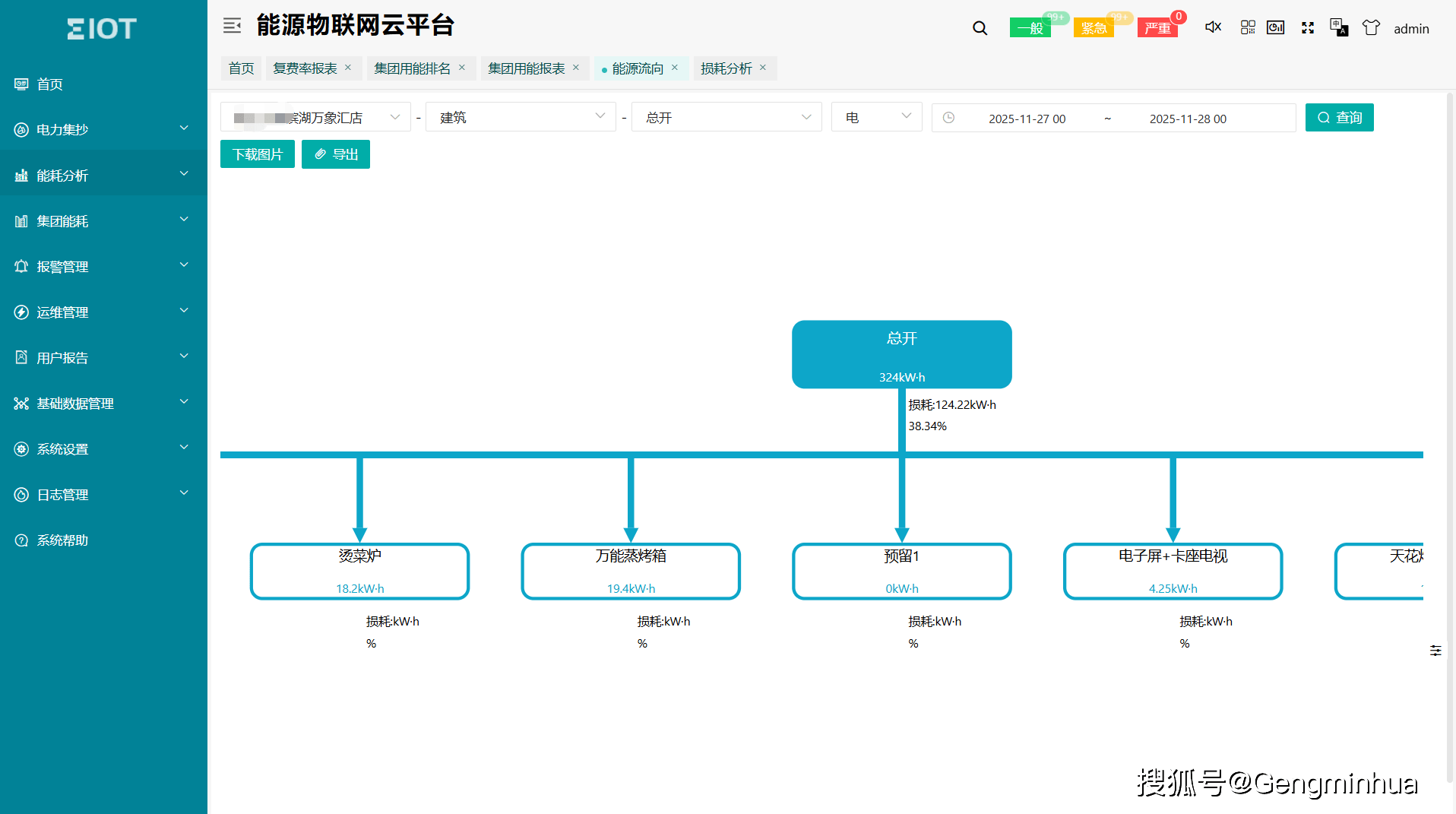The image size is (1456, 814).
Task: Click the red 严重 alarm badge
Action: (x=1157, y=28)
